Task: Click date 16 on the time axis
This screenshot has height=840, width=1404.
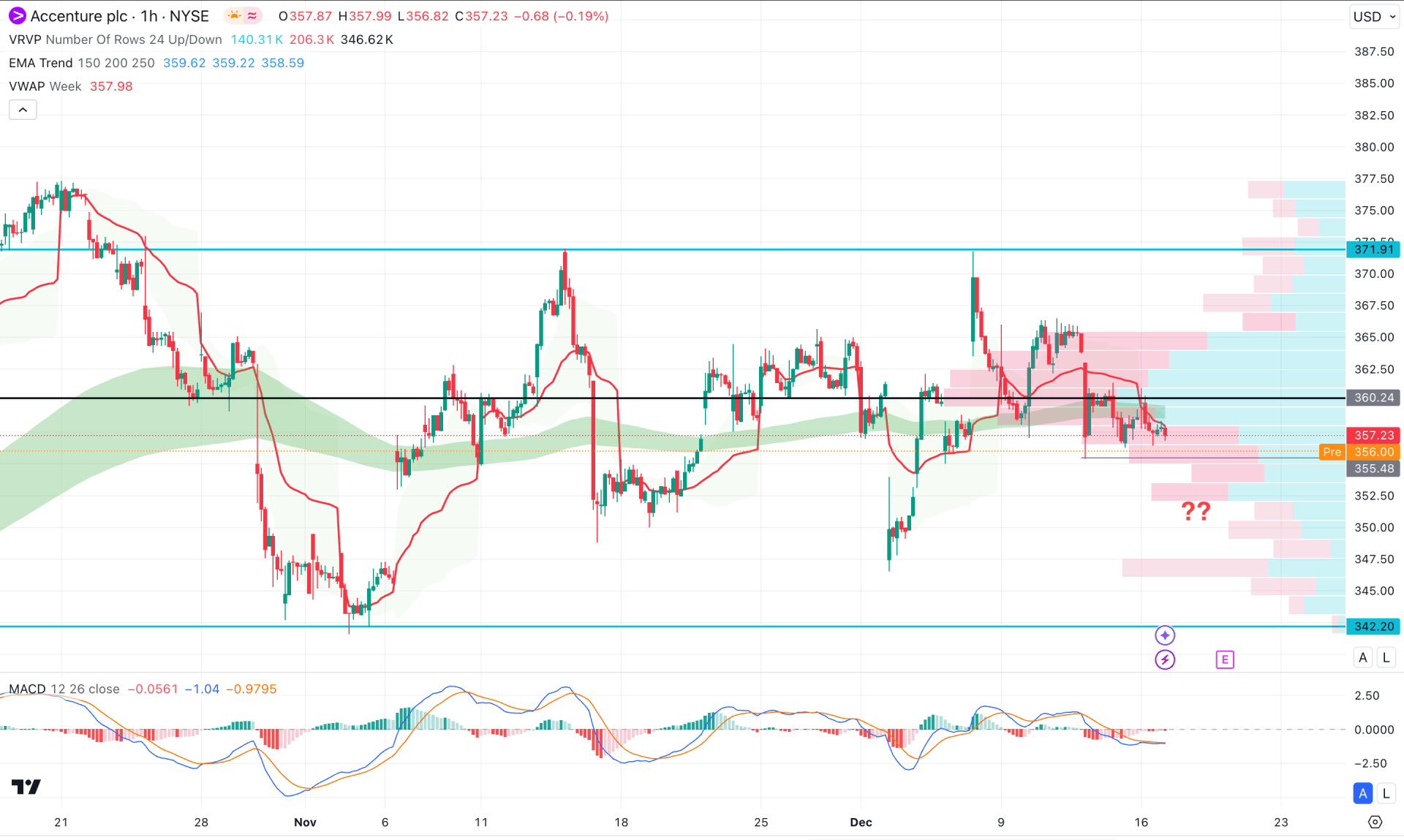Action: (x=1141, y=822)
